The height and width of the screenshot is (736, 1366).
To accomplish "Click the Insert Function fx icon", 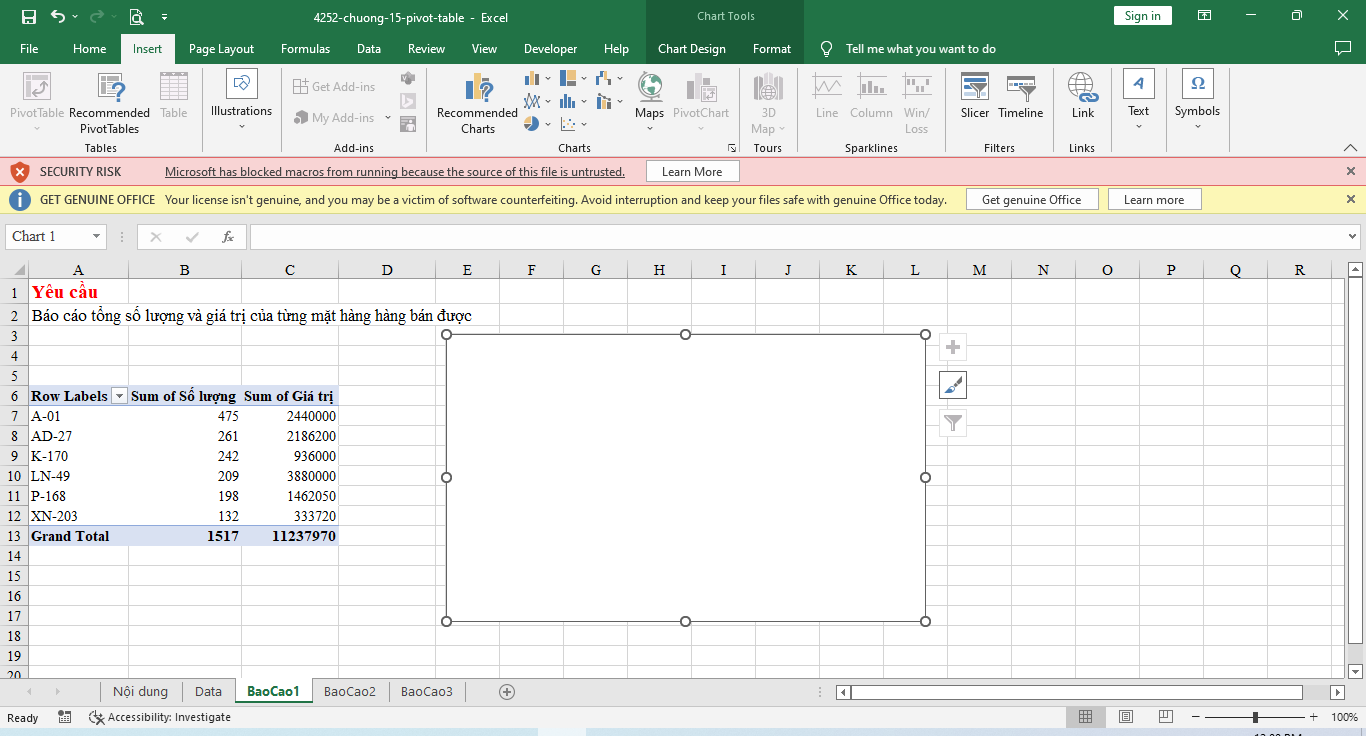I will click(x=228, y=237).
